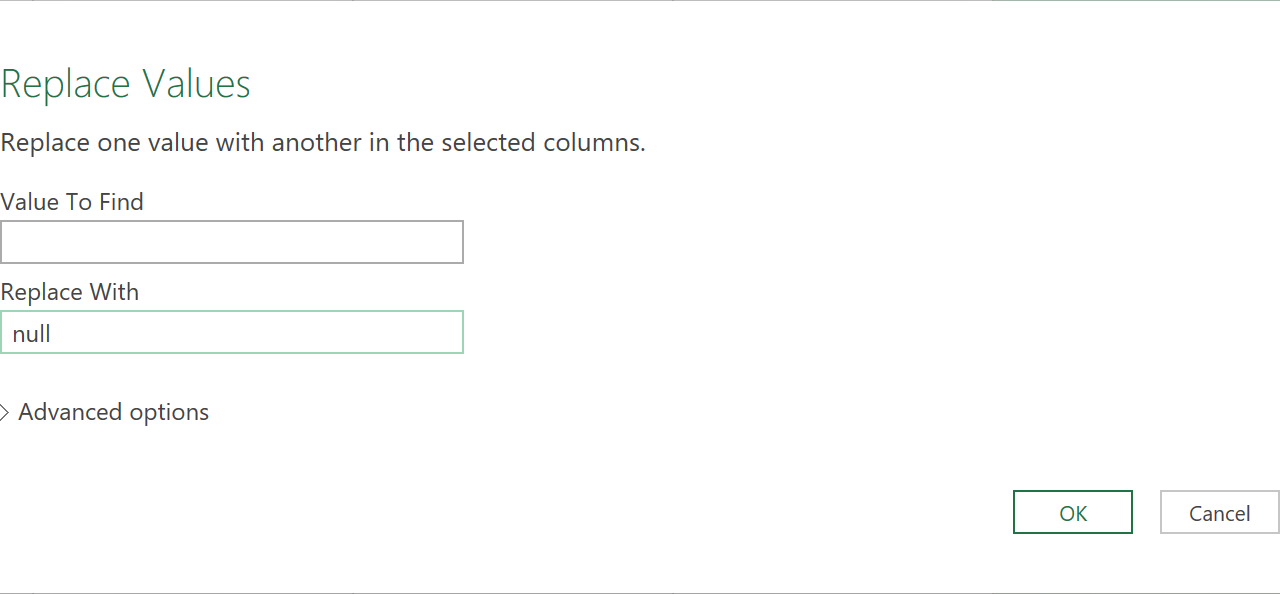Image resolution: width=1280 pixels, height=594 pixels.
Task: Click the Value To Find input box
Action: (232, 242)
